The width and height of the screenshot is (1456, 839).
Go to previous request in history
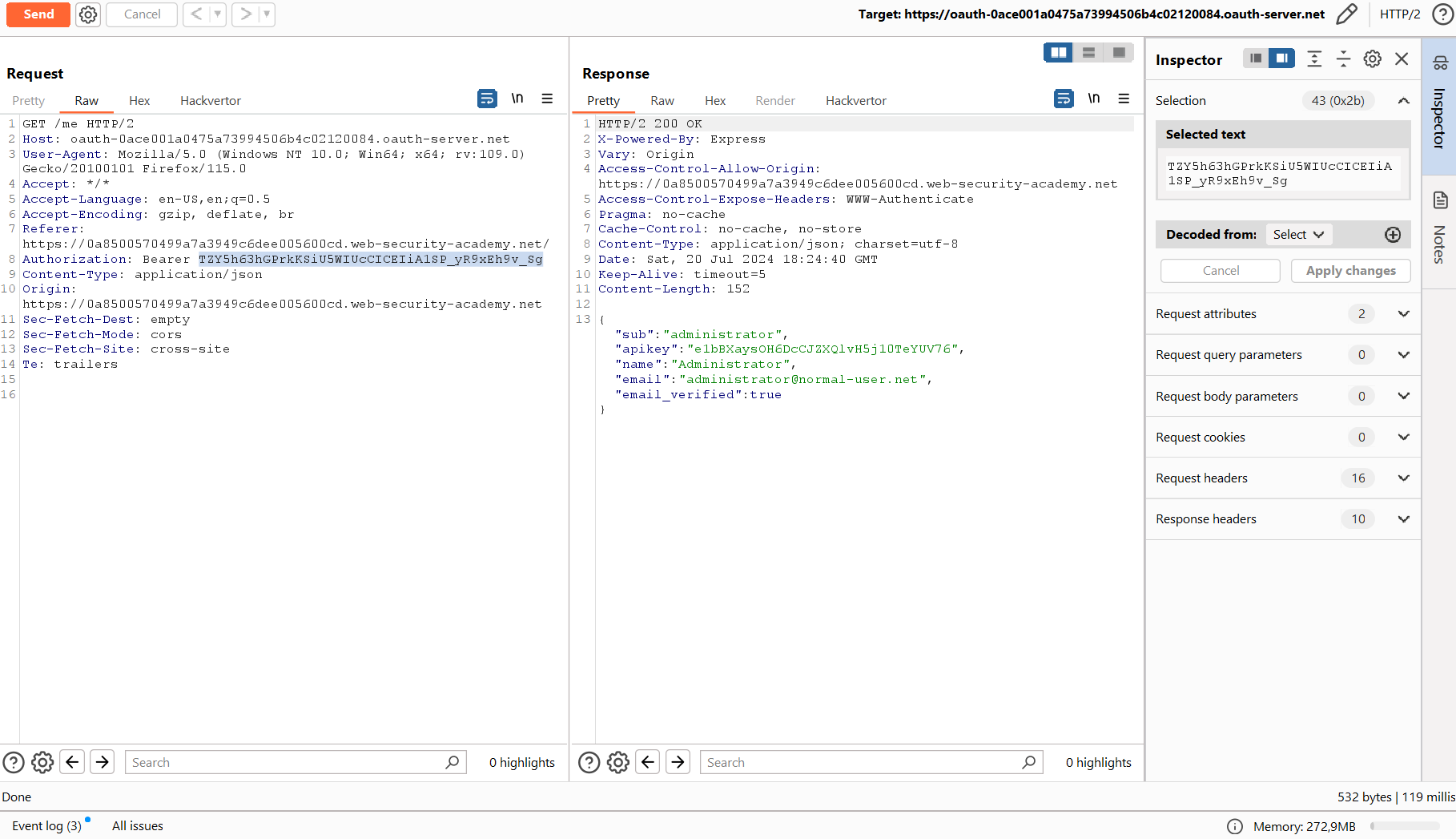[196, 14]
